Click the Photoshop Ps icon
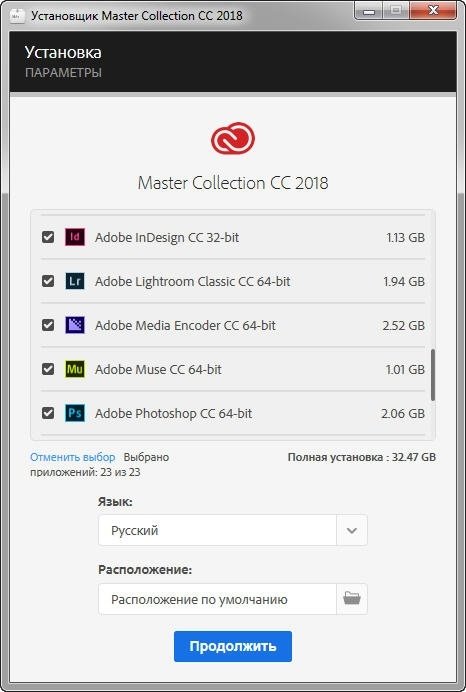The height and width of the screenshot is (692, 466). (75, 413)
